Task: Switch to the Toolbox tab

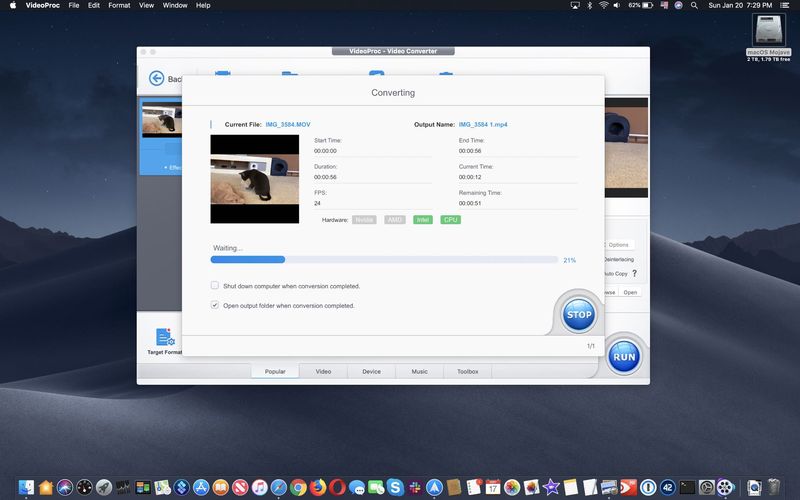Action: coord(468,371)
